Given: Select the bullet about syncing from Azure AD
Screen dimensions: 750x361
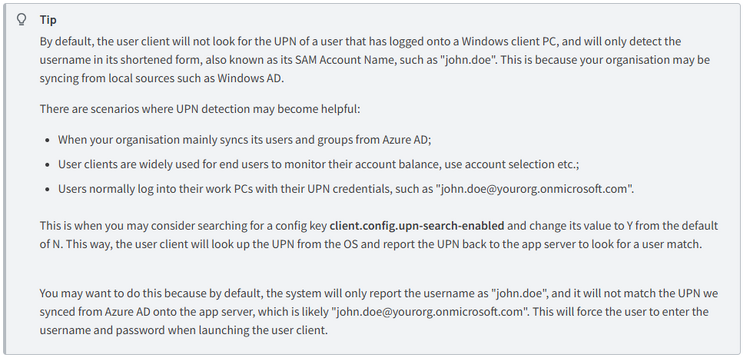Looking at the screenshot, I should [245, 140].
